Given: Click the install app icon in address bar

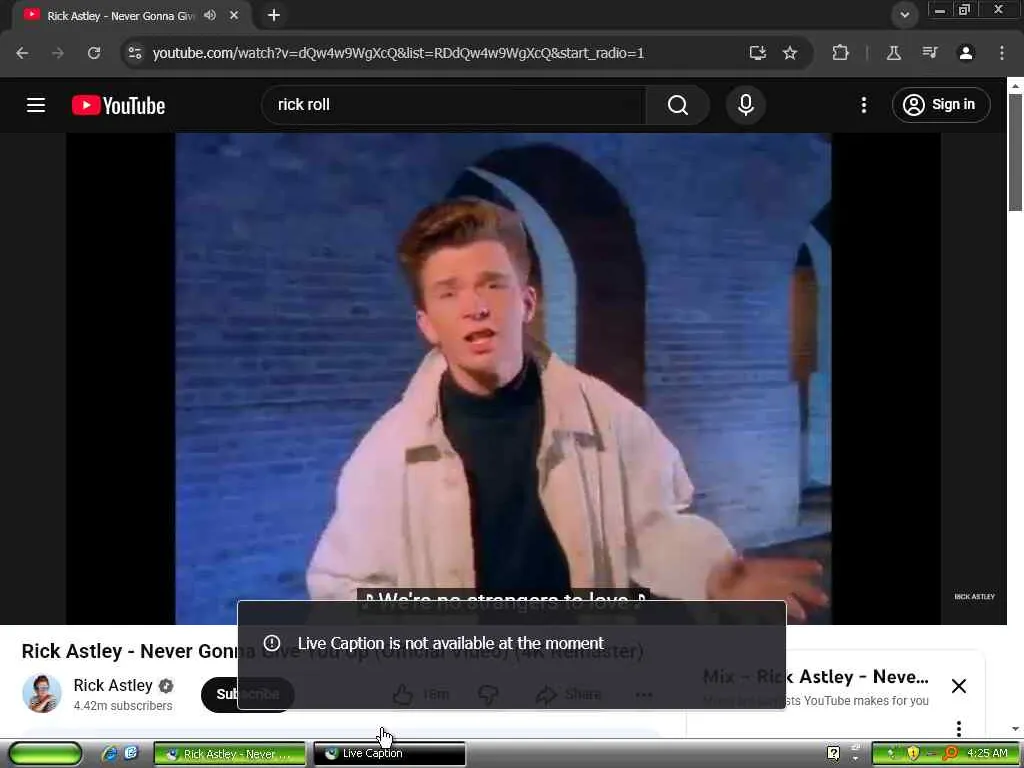Looking at the screenshot, I should 758,53.
